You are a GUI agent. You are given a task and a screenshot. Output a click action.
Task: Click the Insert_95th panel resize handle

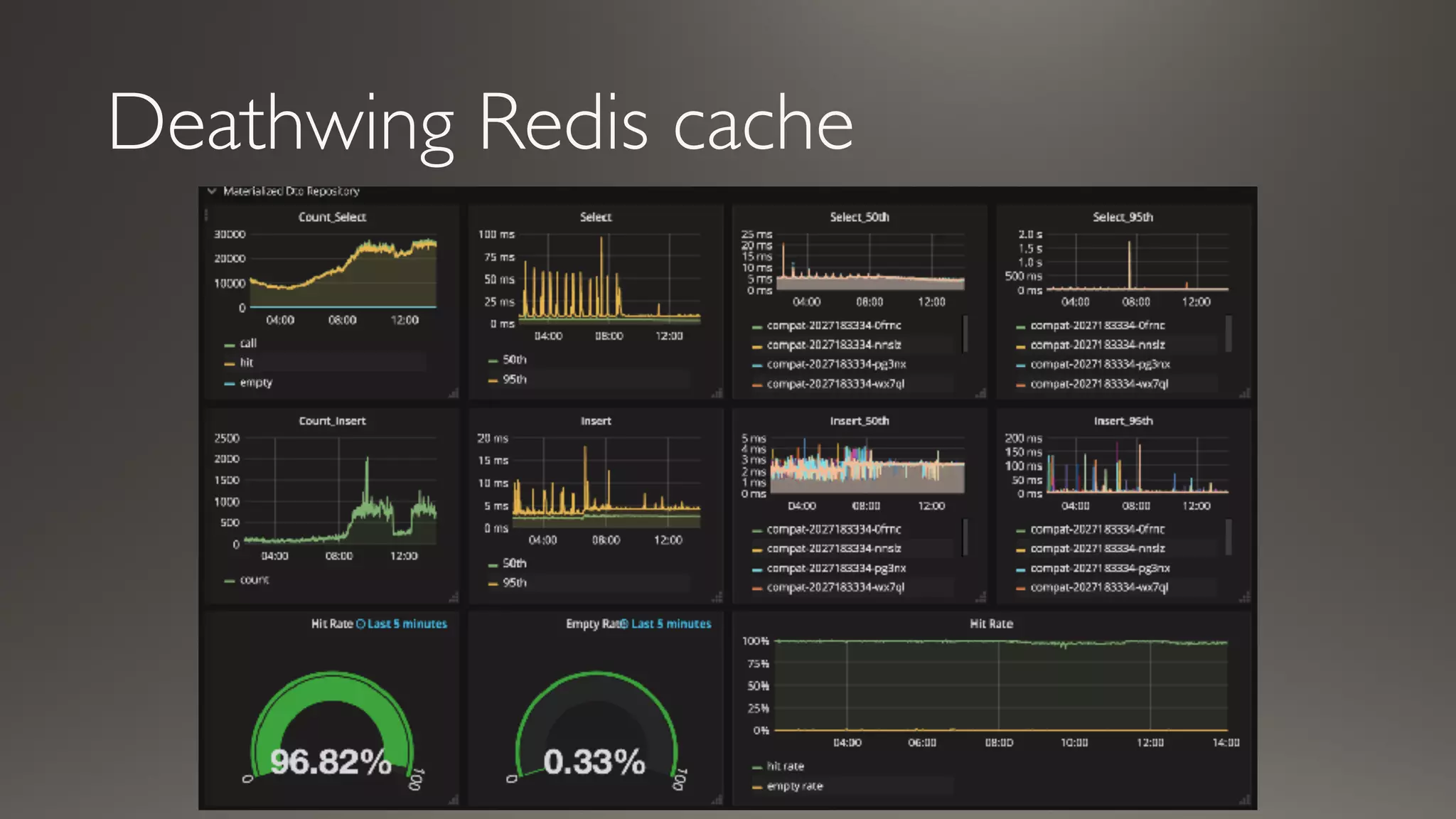(x=1245, y=597)
